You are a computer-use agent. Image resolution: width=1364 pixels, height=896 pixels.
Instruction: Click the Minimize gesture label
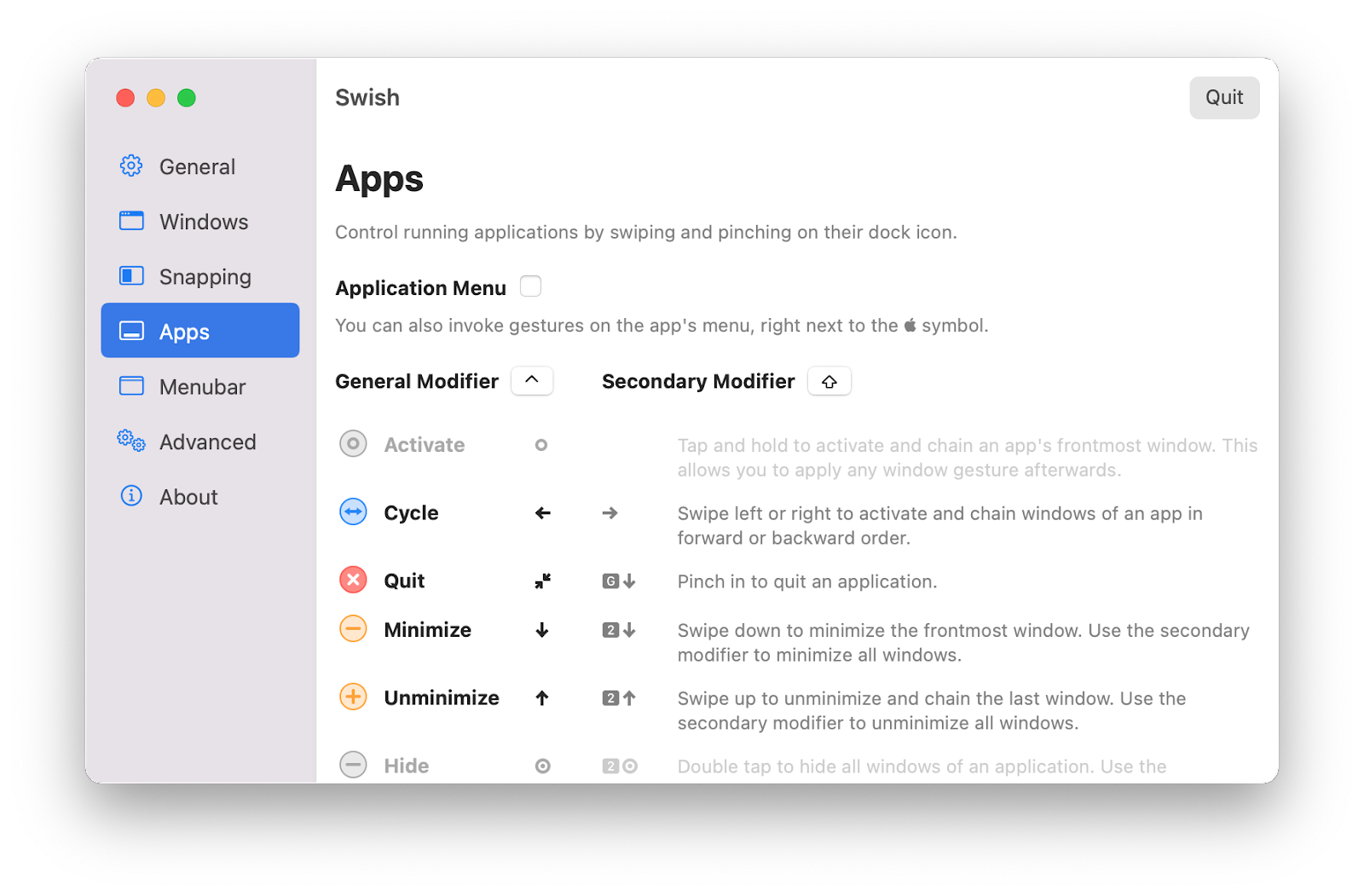(x=427, y=630)
